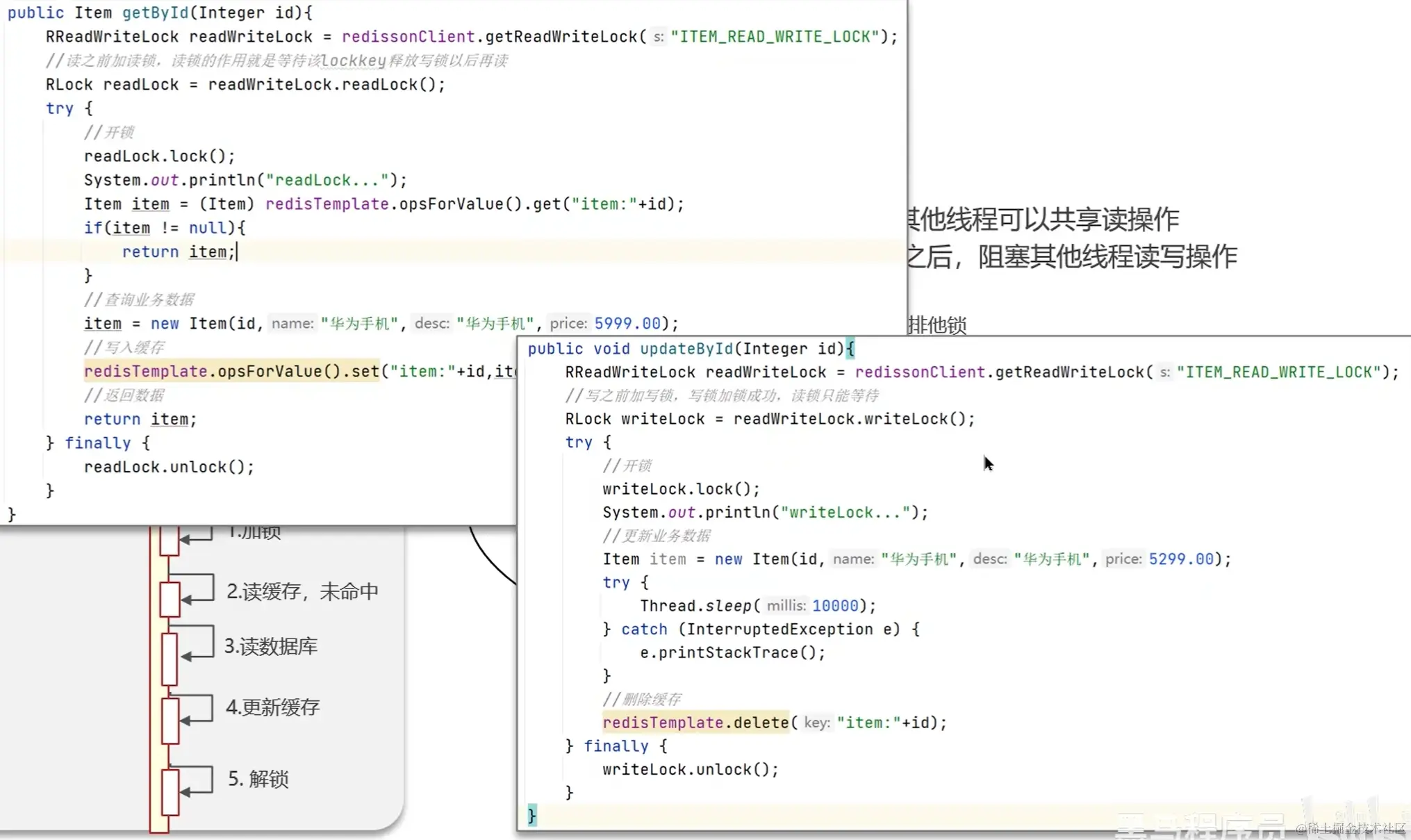
Task: Click the 1.加锁 step label
Action: (x=254, y=534)
